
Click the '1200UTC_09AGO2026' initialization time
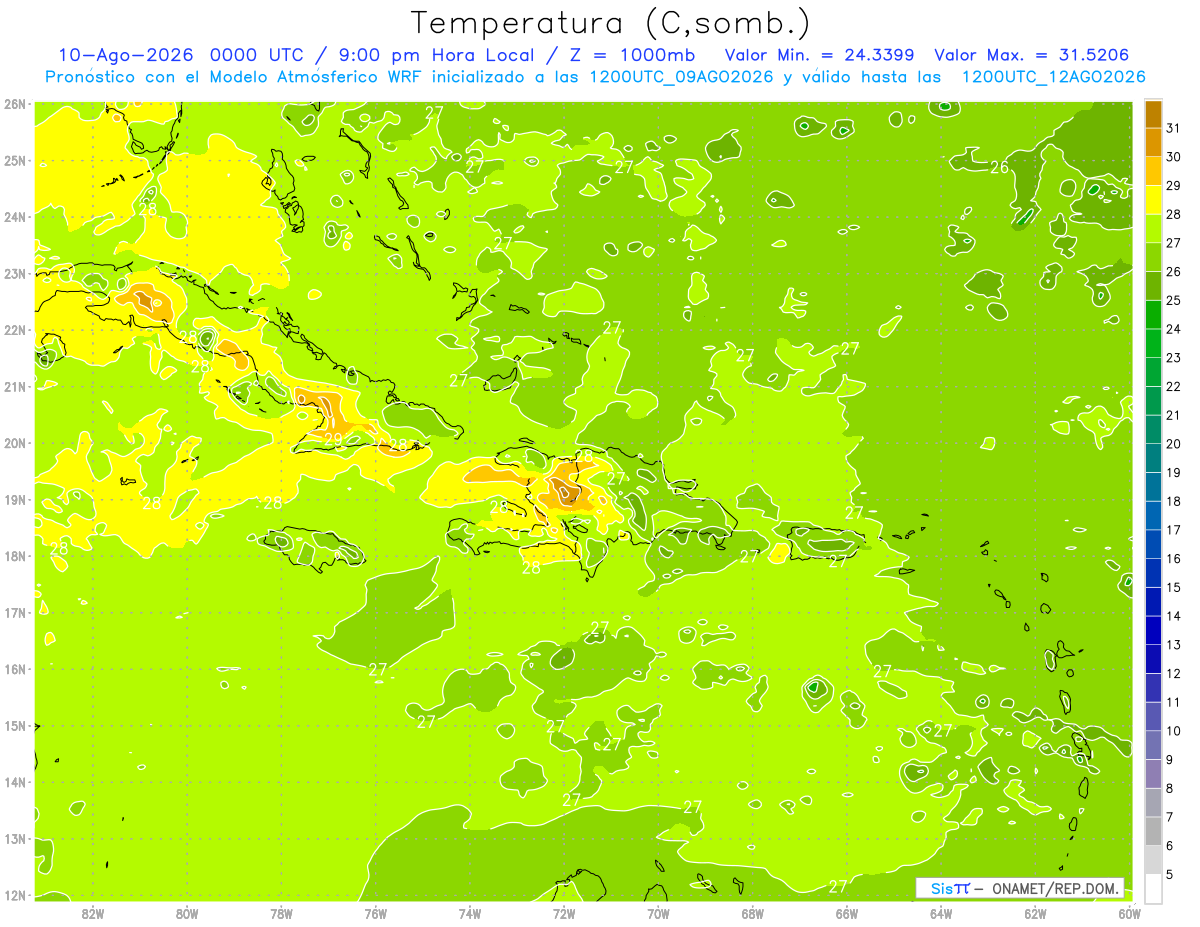click(683, 77)
